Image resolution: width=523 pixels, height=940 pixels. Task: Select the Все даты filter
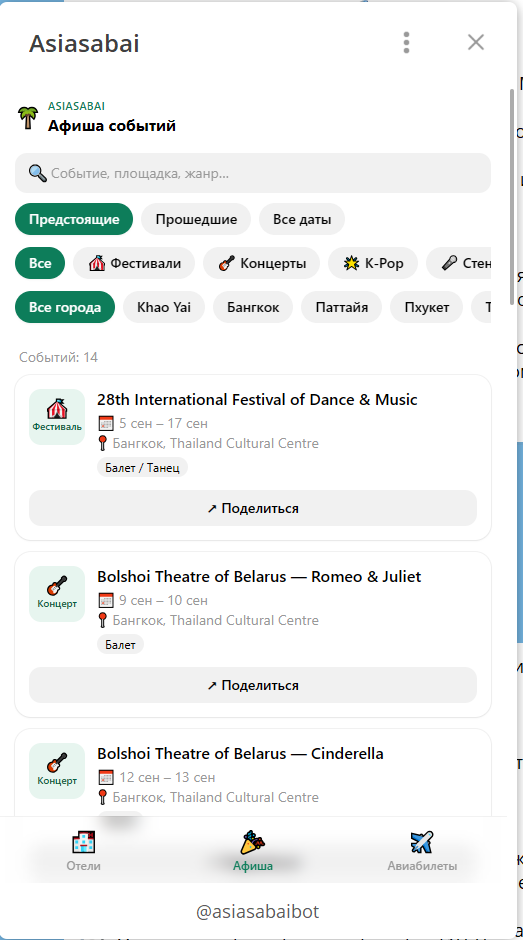(x=302, y=219)
